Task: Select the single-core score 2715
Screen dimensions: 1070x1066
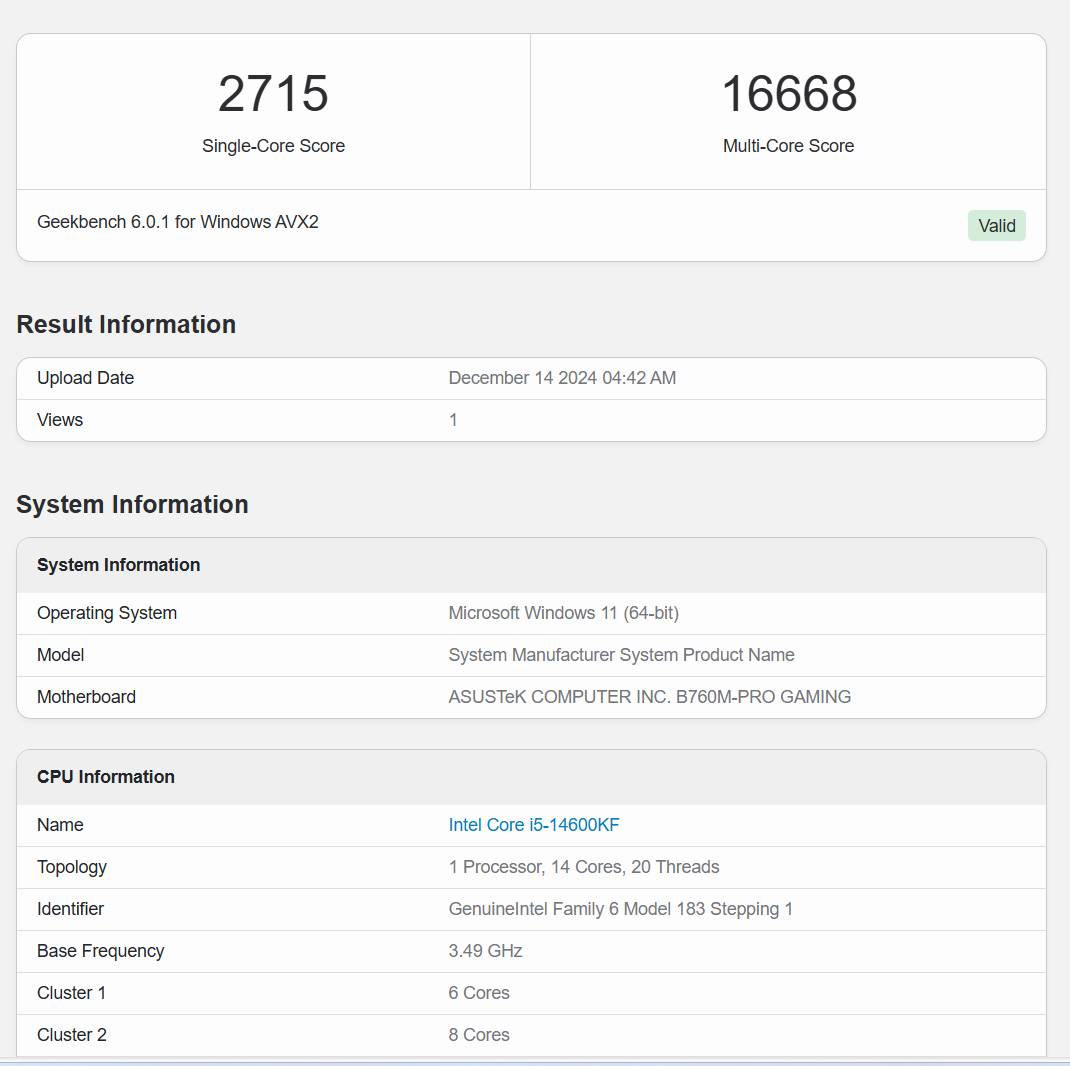Action: click(x=273, y=93)
